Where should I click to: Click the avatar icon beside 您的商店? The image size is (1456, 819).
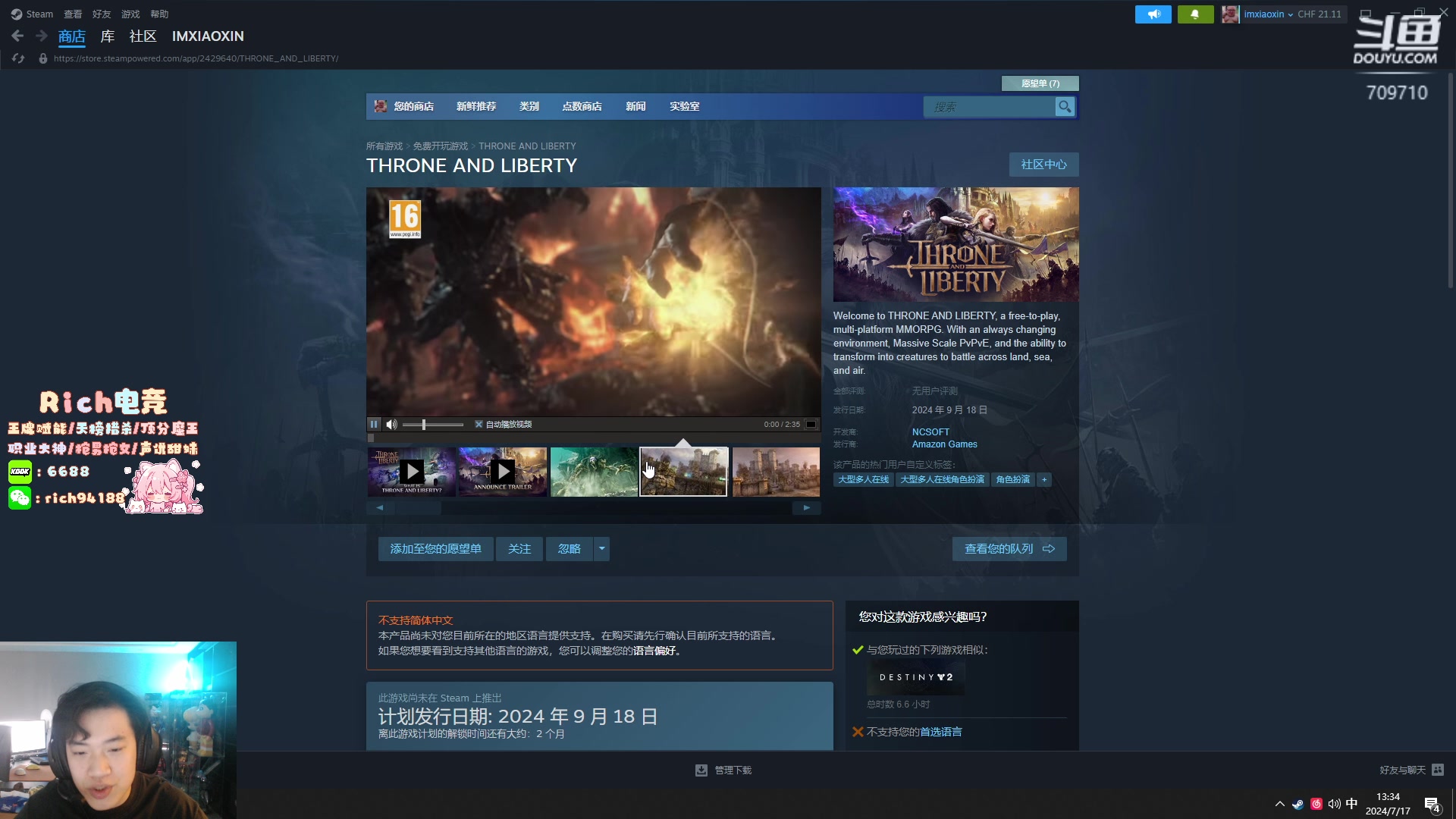(x=381, y=106)
